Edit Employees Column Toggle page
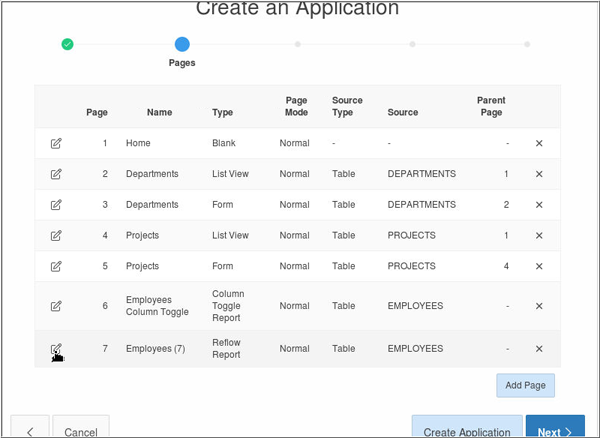The image size is (600, 438). point(56,306)
